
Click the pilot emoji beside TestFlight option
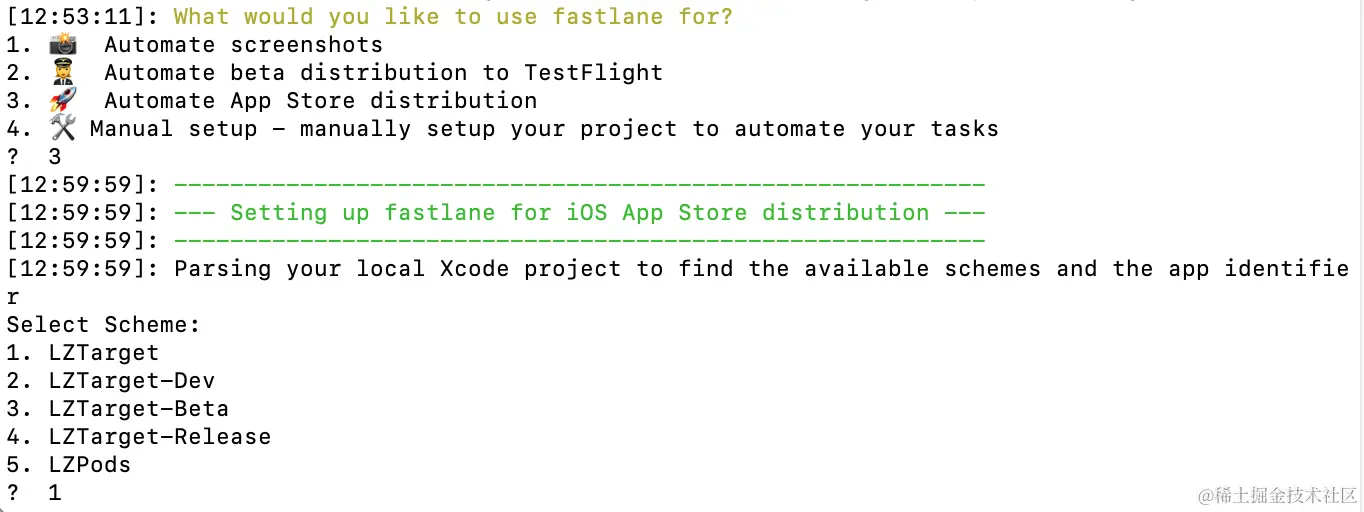click(x=62, y=72)
